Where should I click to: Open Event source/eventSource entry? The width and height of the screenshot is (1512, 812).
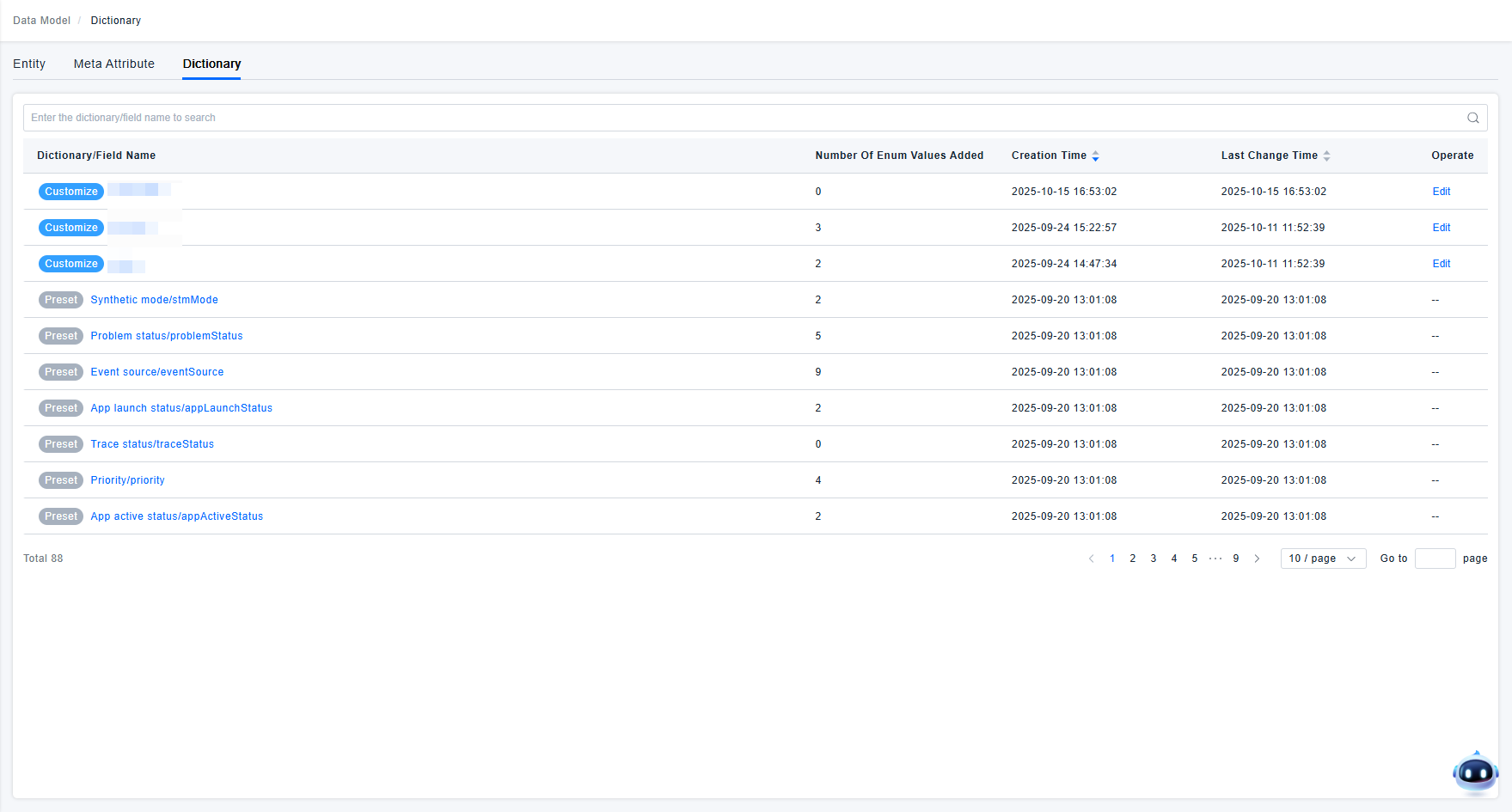(x=157, y=372)
